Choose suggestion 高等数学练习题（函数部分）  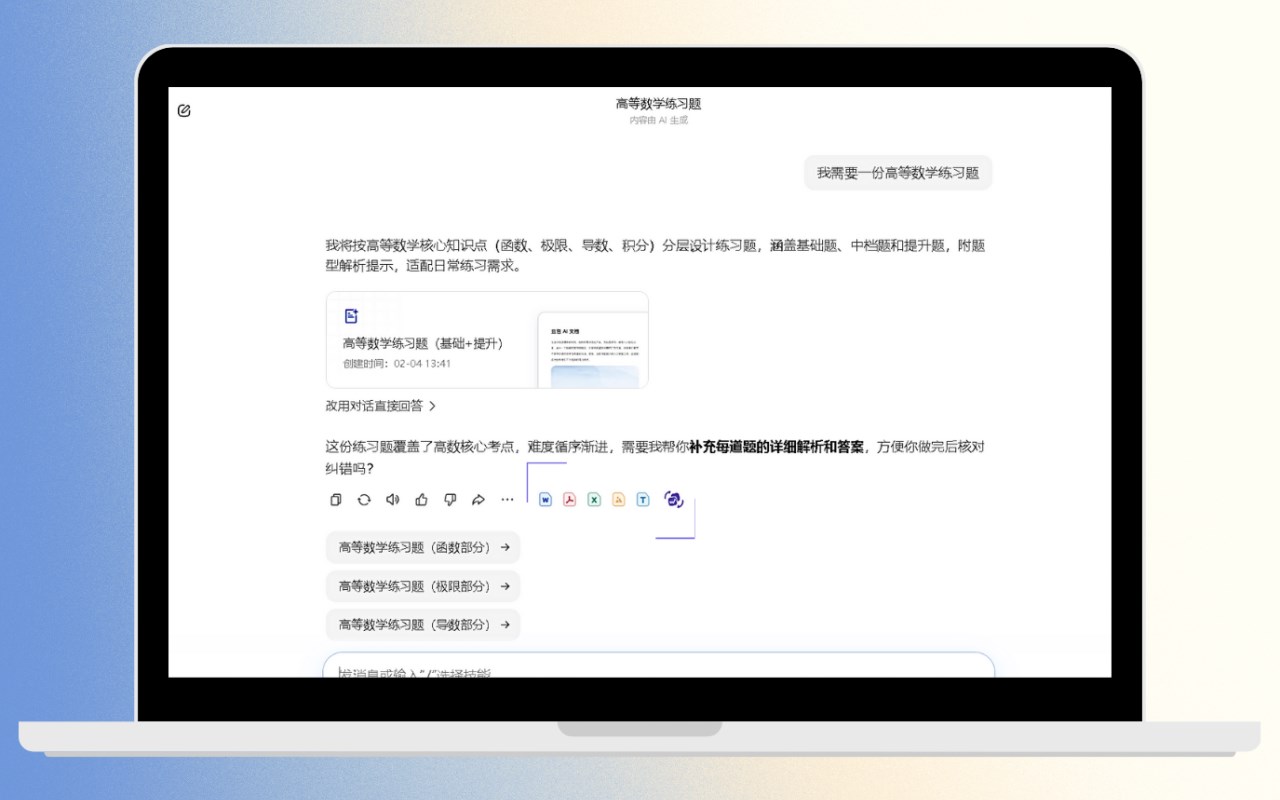pyautogui.click(x=423, y=547)
